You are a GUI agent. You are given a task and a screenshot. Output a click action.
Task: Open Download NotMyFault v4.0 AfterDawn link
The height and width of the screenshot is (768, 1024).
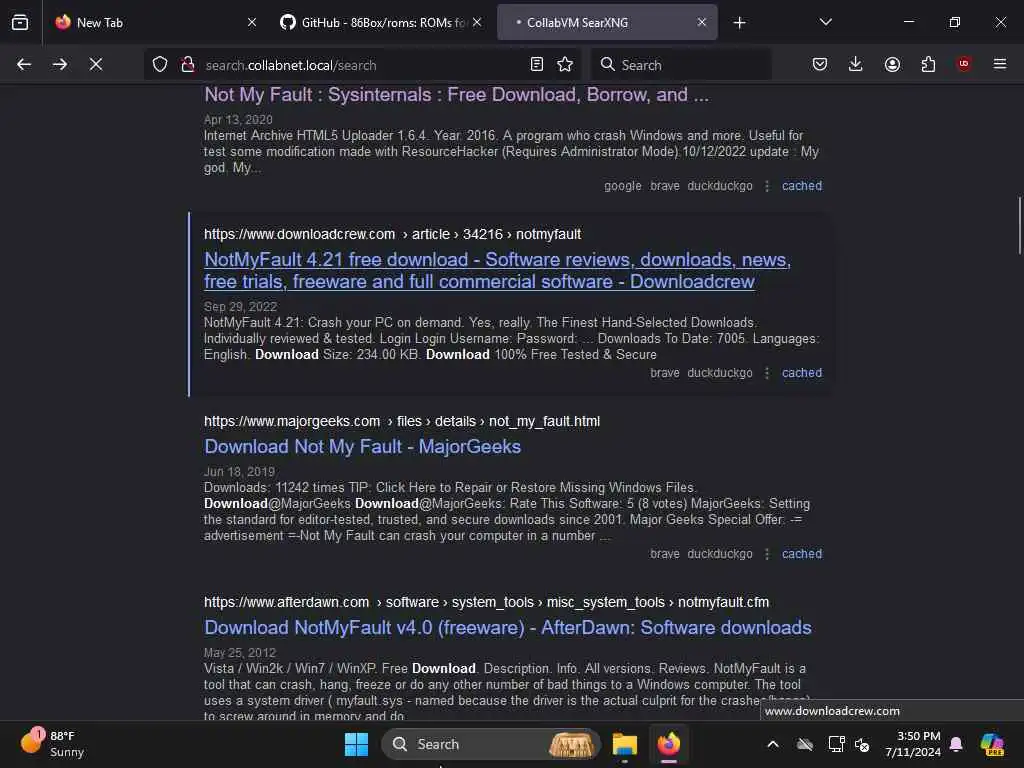coord(507,628)
